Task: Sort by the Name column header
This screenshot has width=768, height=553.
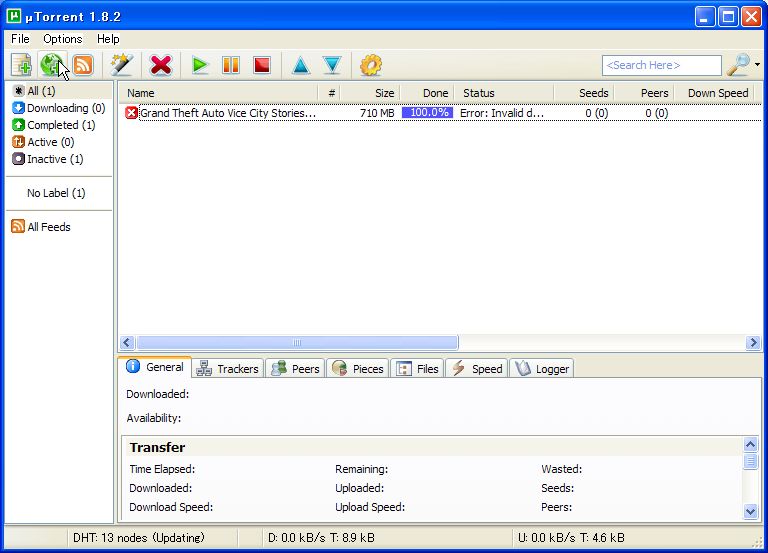Action: 218,93
